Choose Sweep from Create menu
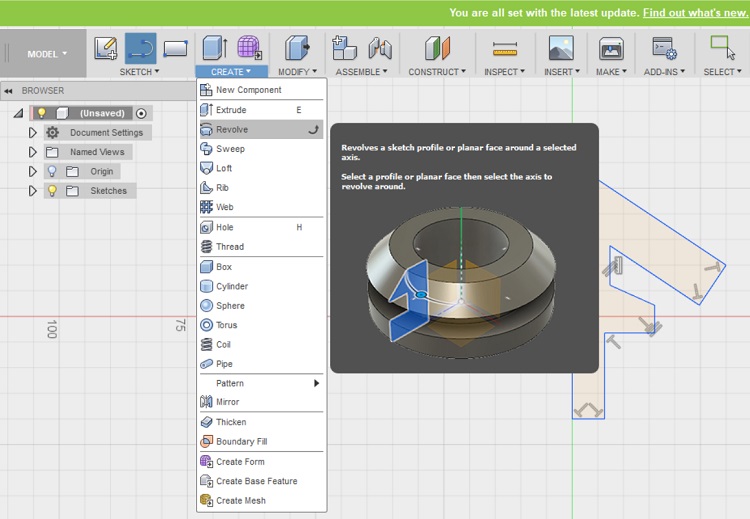The image size is (750, 519). (262, 149)
